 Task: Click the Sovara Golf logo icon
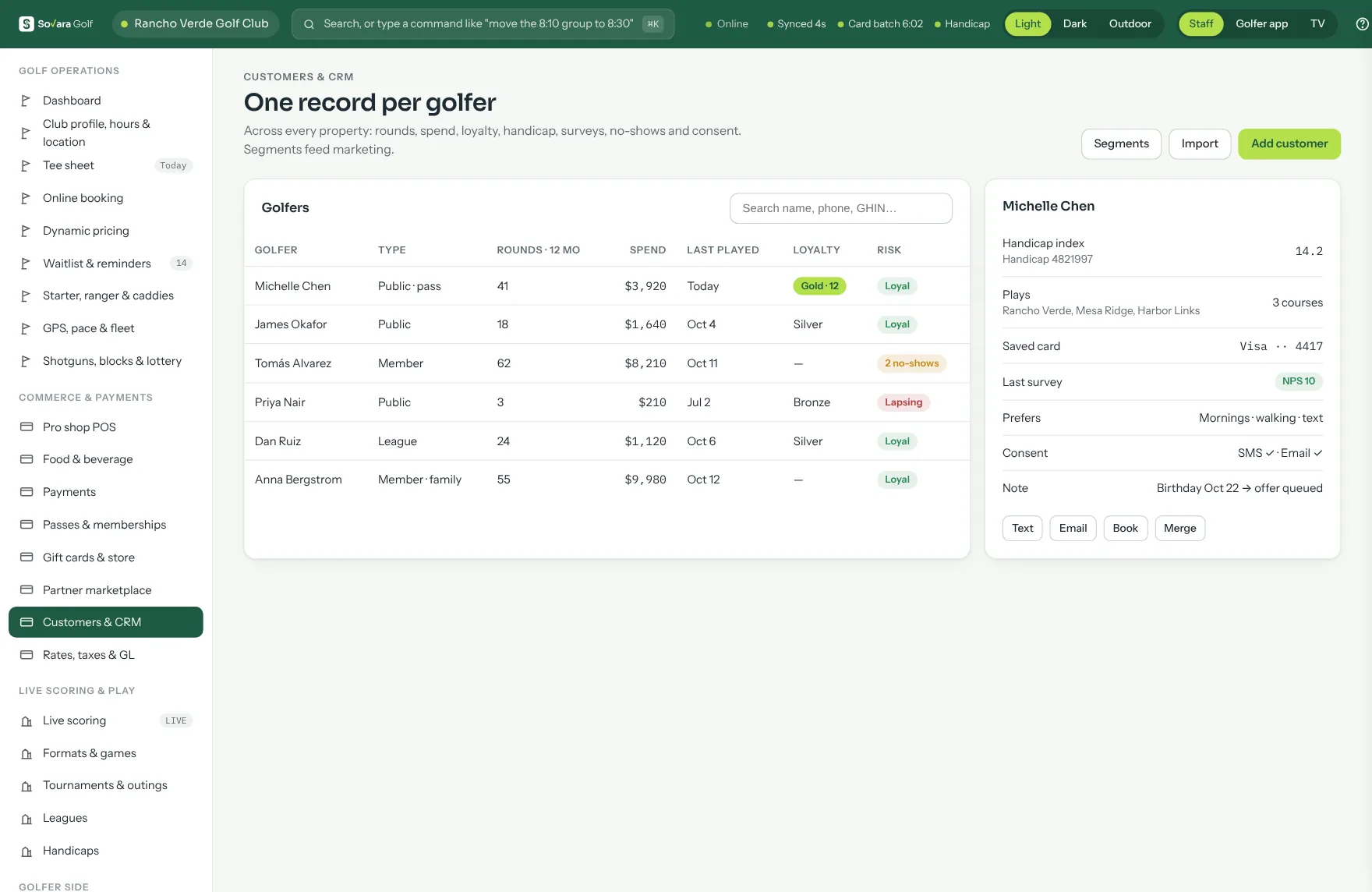click(27, 24)
